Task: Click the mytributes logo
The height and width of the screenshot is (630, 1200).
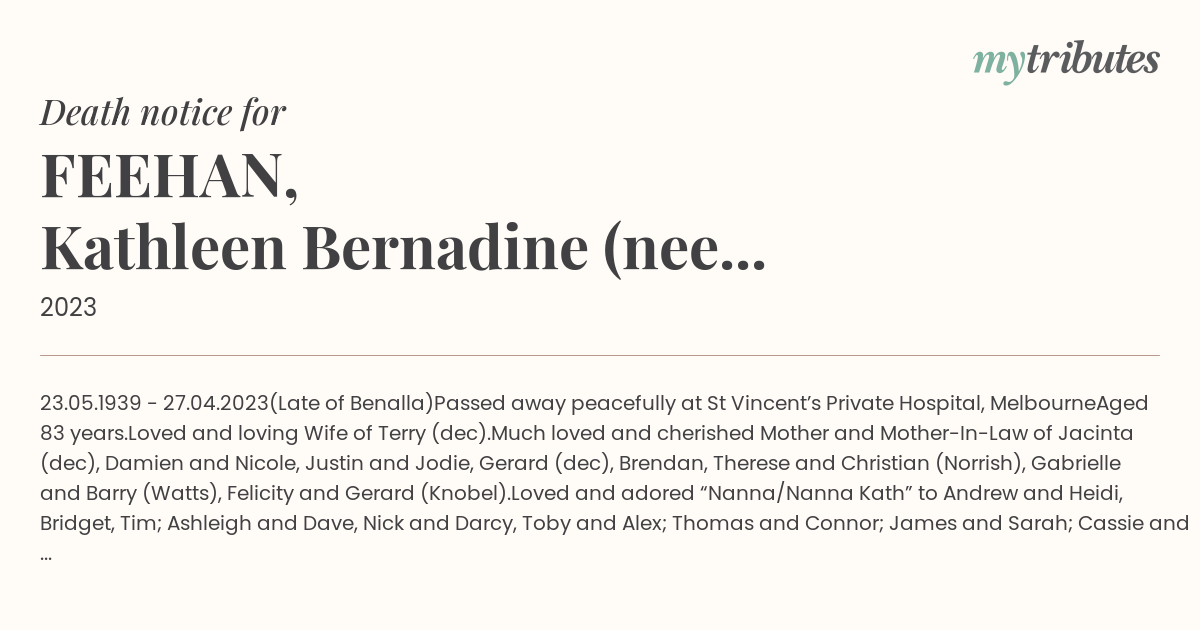Action: point(1066,60)
